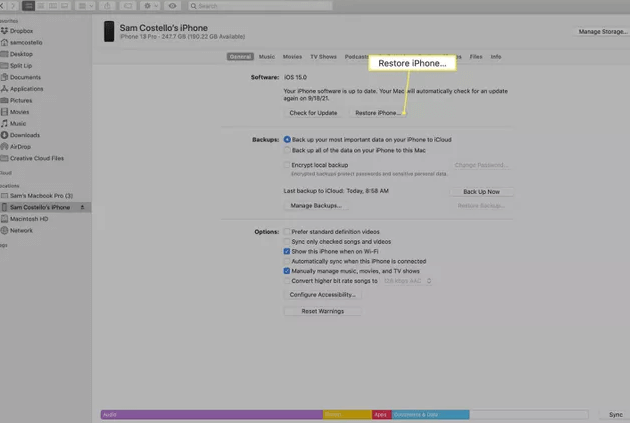Click the Share toolbar icon

click(x=107, y=6)
